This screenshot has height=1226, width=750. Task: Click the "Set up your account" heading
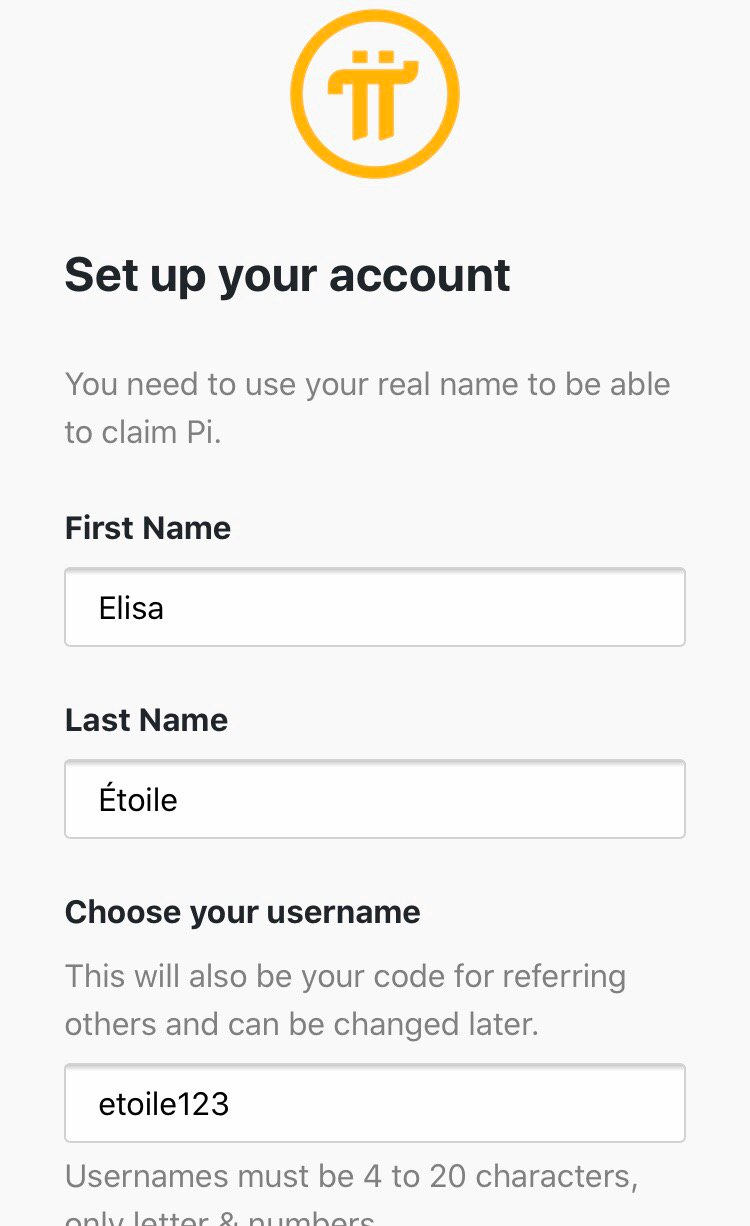[287, 275]
